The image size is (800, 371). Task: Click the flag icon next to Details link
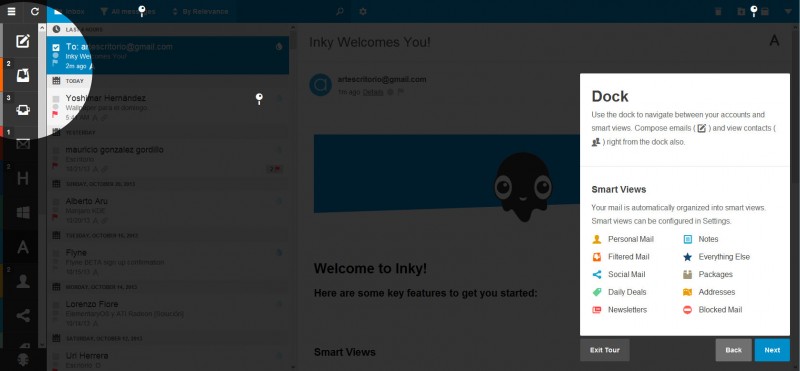pyautogui.click(x=401, y=92)
